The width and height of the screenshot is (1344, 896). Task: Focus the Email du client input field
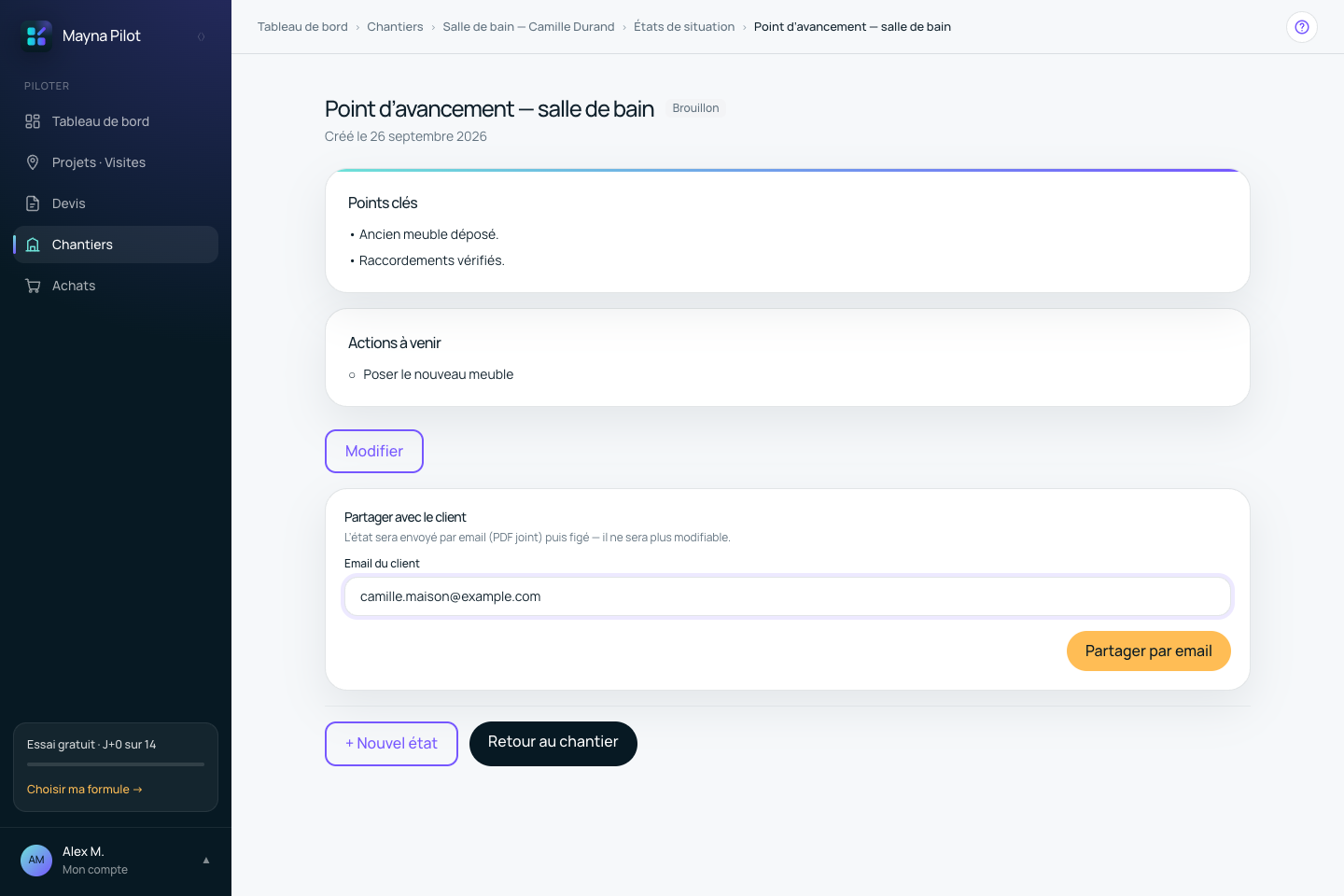tap(788, 596)
